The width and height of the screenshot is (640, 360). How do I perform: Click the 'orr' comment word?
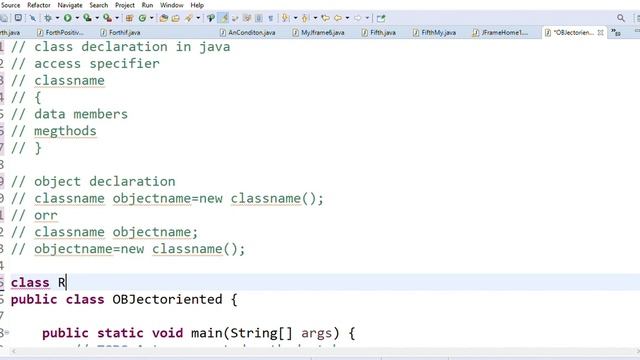click(46, 215)
